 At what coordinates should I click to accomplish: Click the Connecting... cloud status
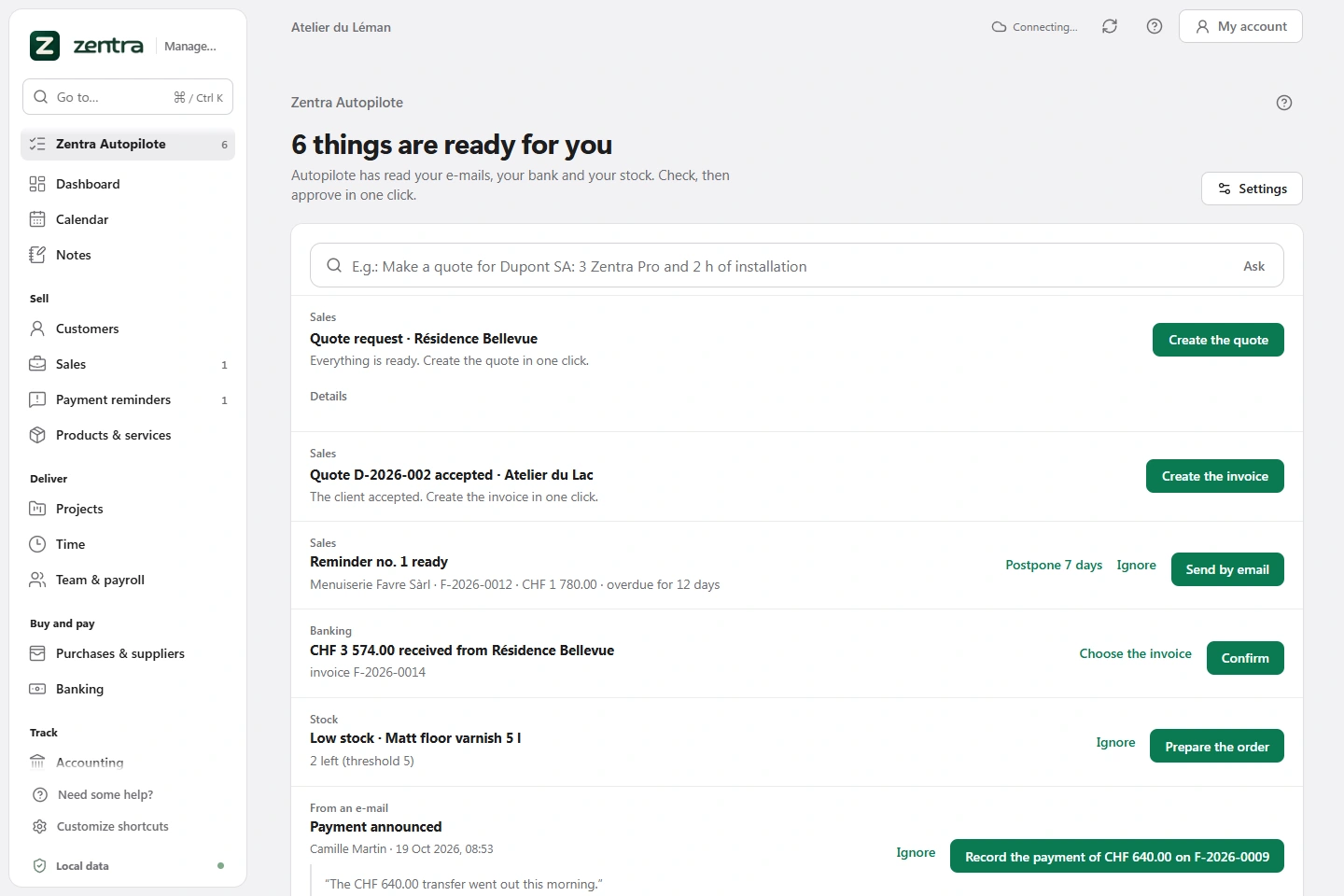point(1034,27)
